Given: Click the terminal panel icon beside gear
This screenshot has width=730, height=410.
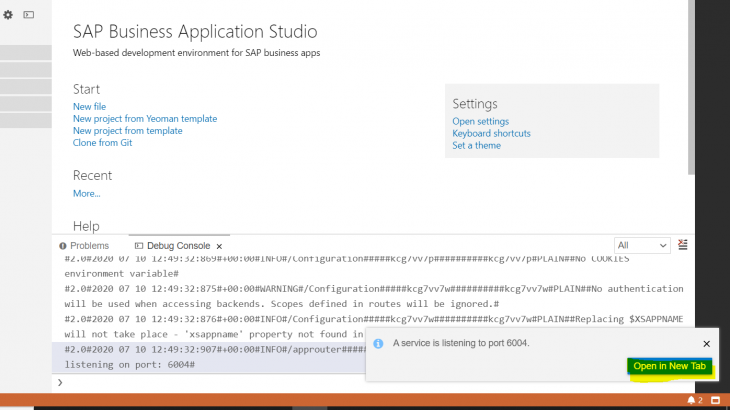Looking at the screenshot, I should (28, 15).
